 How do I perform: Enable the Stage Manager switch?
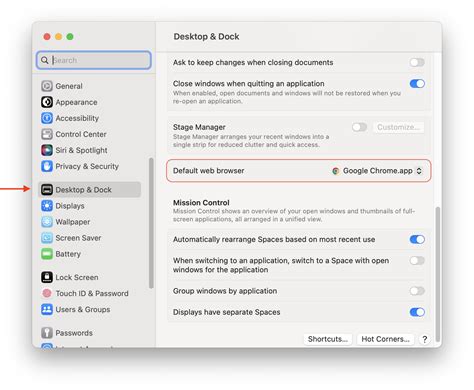359,127
